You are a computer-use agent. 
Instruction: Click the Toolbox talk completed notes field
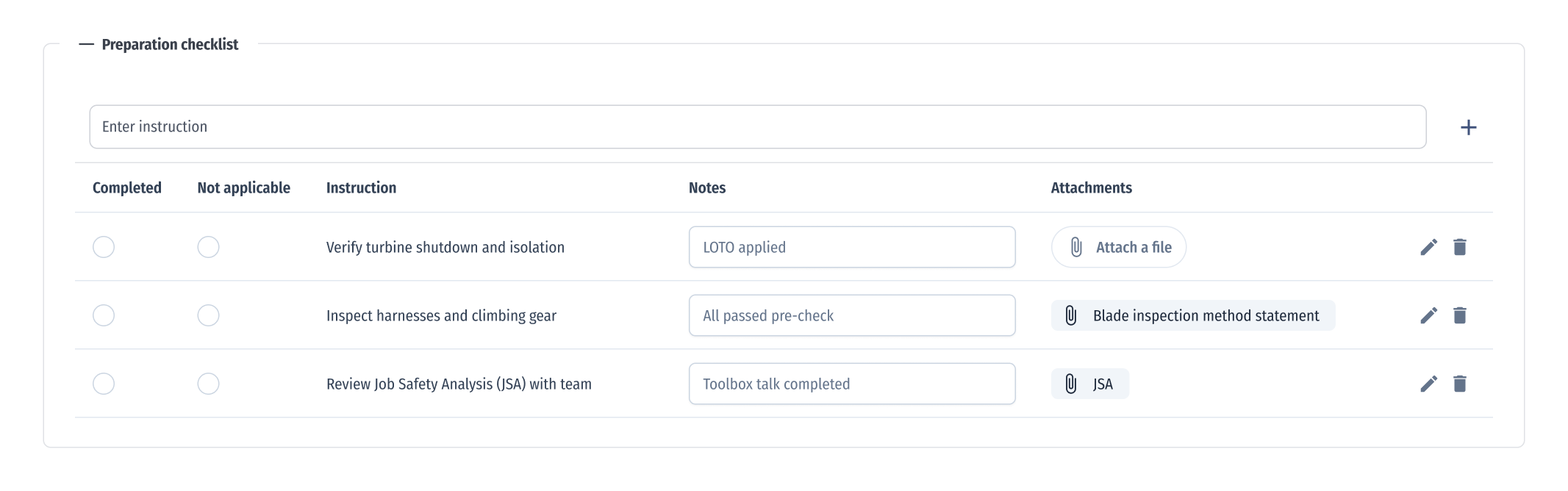pos(851,384)
